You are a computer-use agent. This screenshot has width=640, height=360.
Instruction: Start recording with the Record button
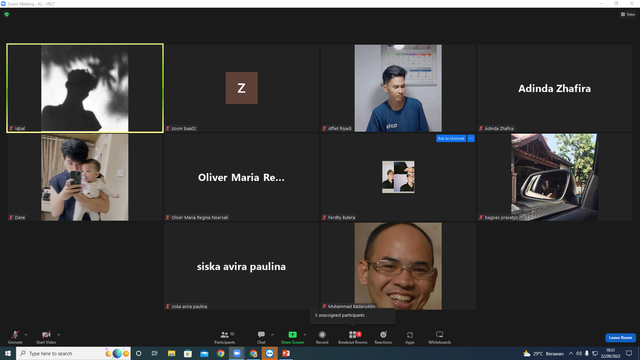point(322,337)
